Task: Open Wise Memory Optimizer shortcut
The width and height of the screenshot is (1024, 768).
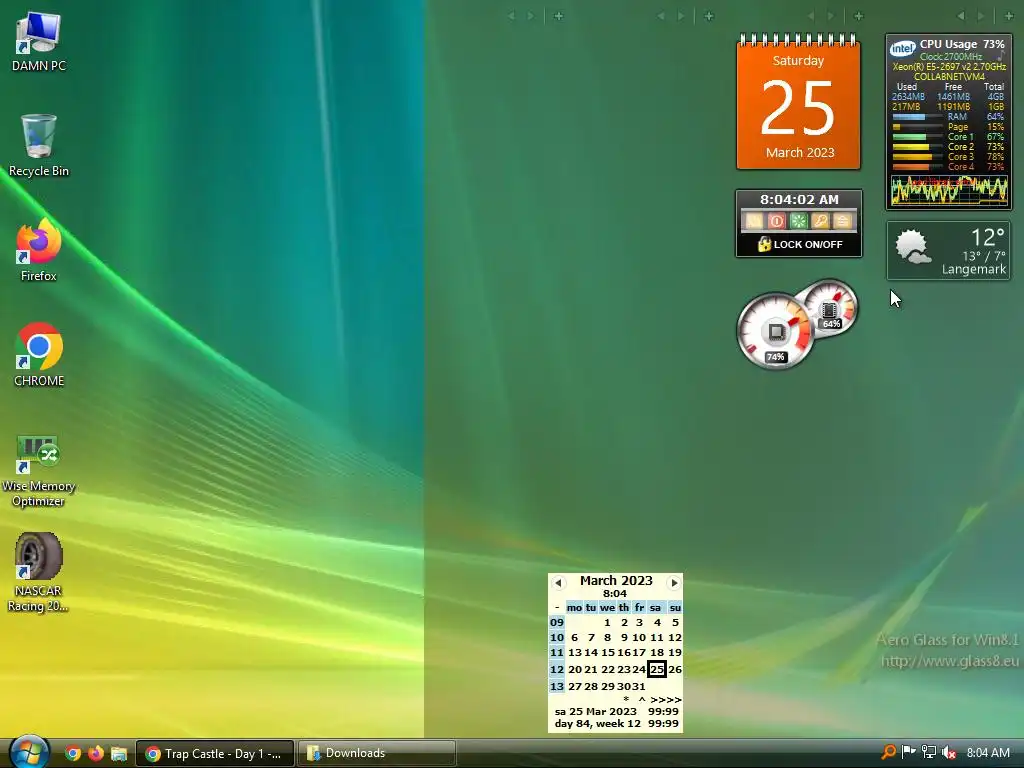Action: click(x=39, y=470)
